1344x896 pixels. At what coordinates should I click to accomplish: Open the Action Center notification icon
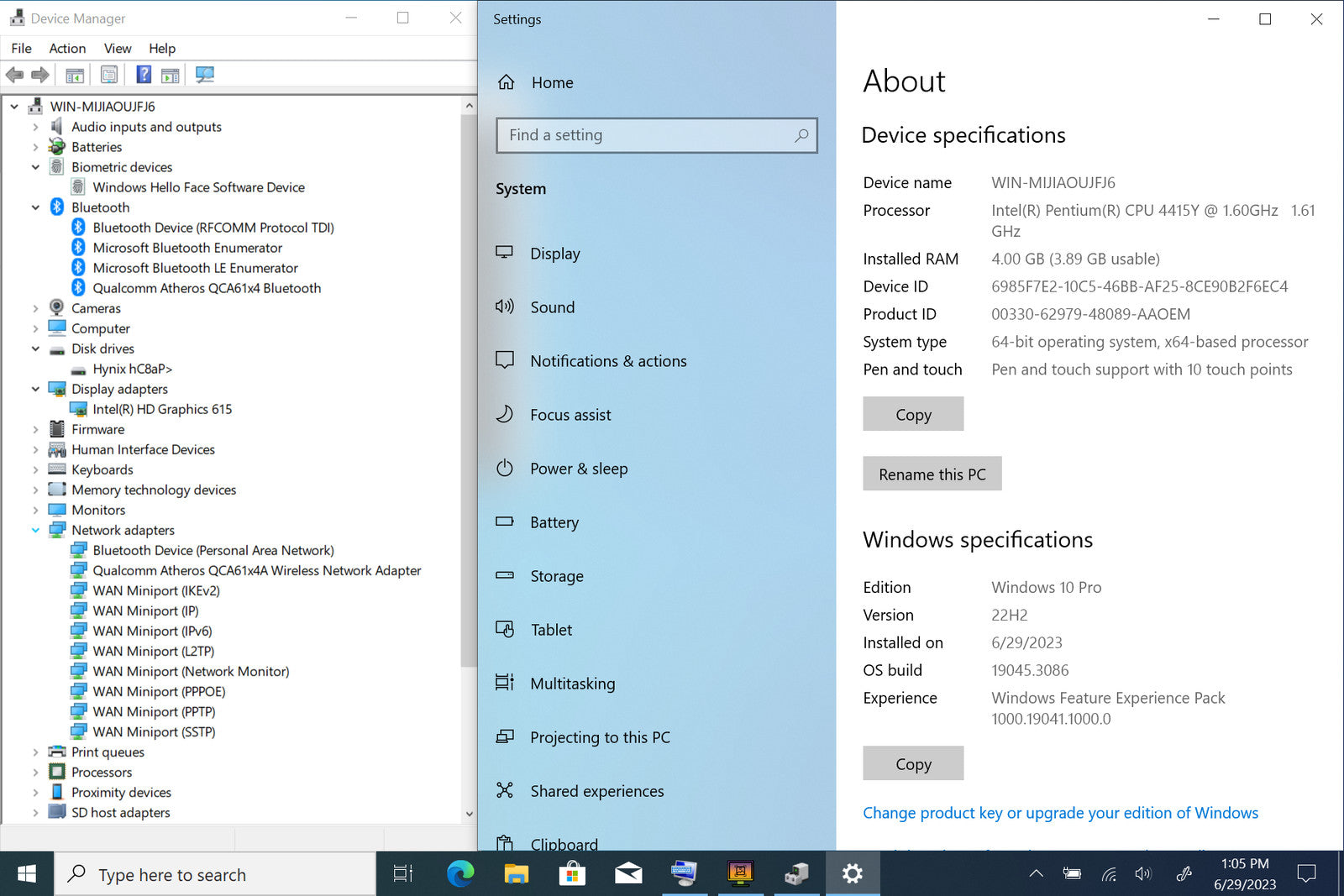[x=1306, y=873]
